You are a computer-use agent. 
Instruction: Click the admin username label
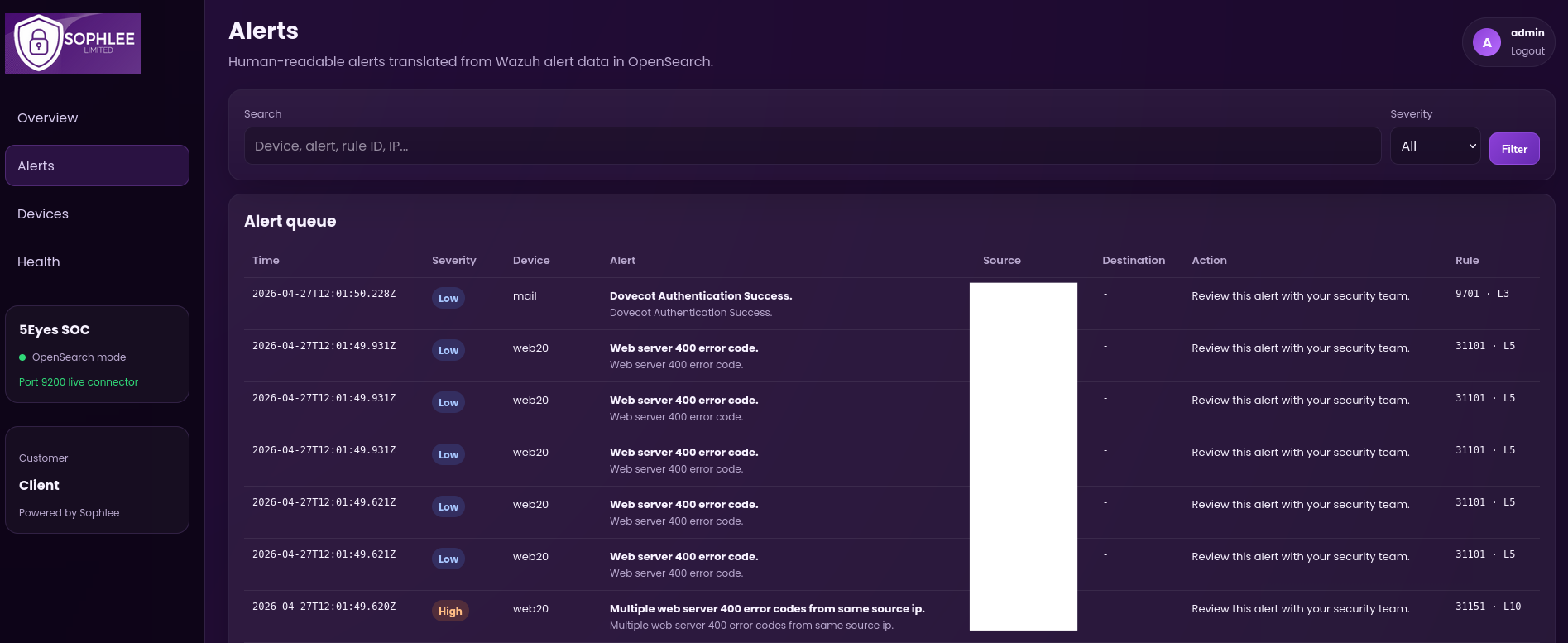point(1527,33)
